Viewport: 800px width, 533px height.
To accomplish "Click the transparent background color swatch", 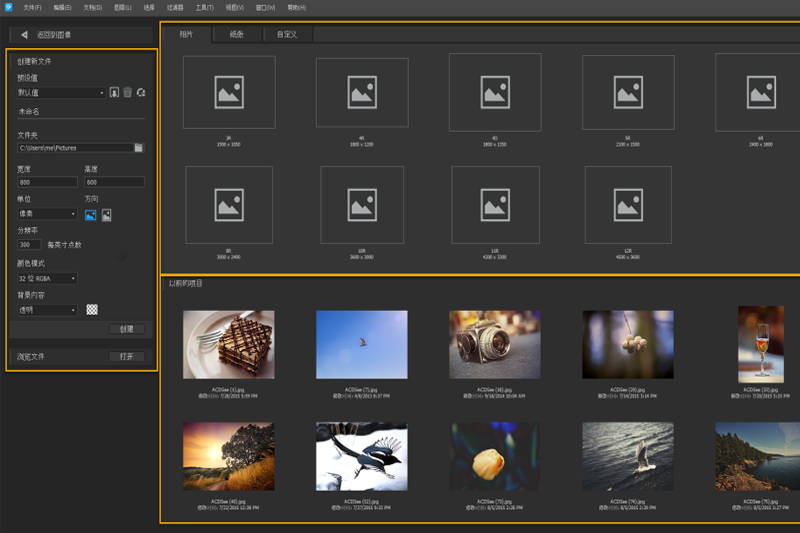I will (x=92, y=310).
